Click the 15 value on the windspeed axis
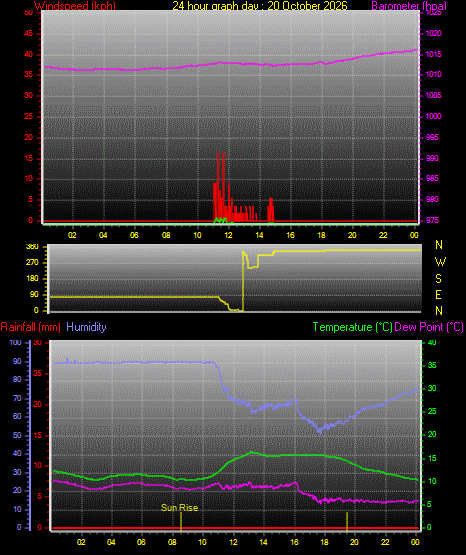 [28, 158]
